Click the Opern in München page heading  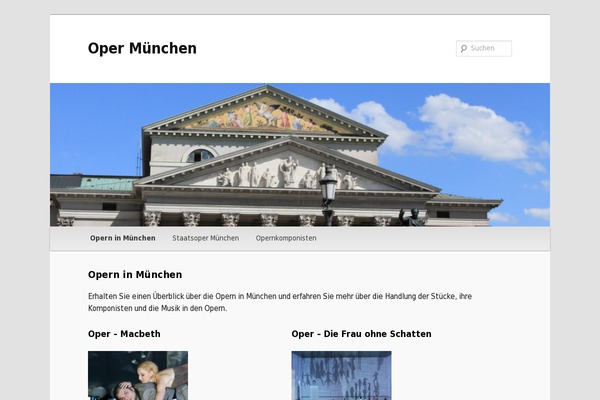[135, 274]
